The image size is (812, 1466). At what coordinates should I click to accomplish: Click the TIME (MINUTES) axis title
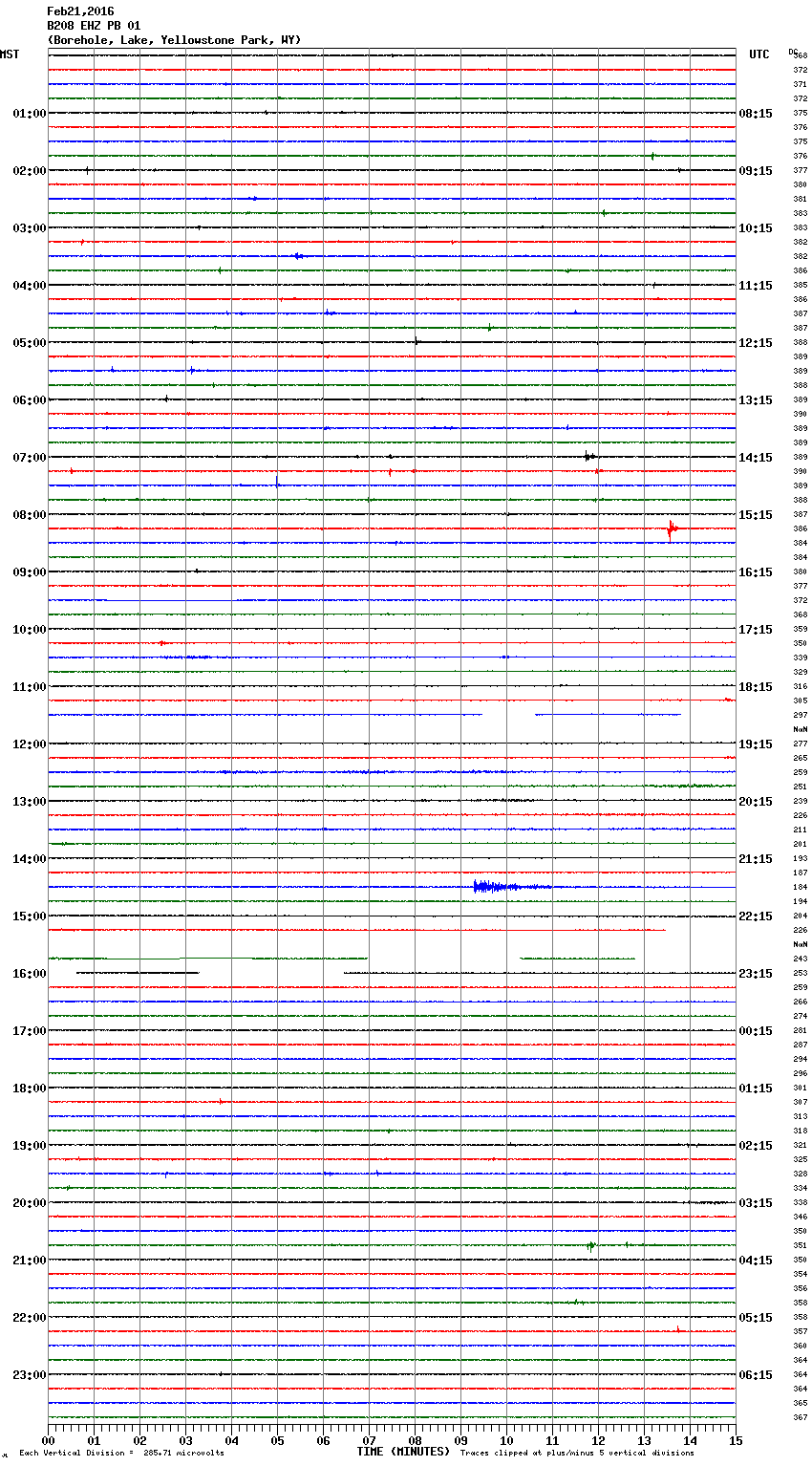403,1452
